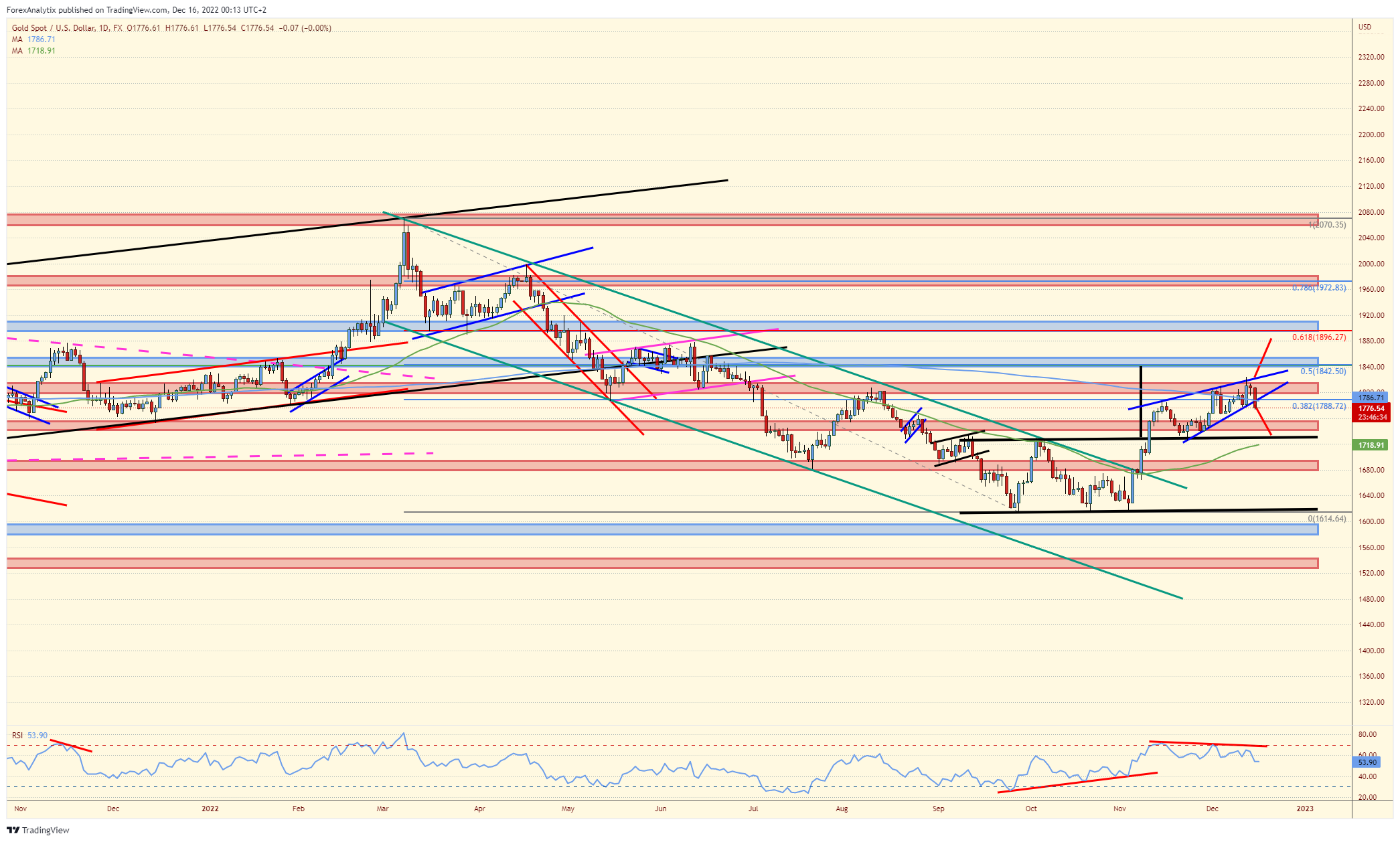Click the USD currency label on price axis
The height and width of the screenshot is (842, 1400).
pos(1365,27)
